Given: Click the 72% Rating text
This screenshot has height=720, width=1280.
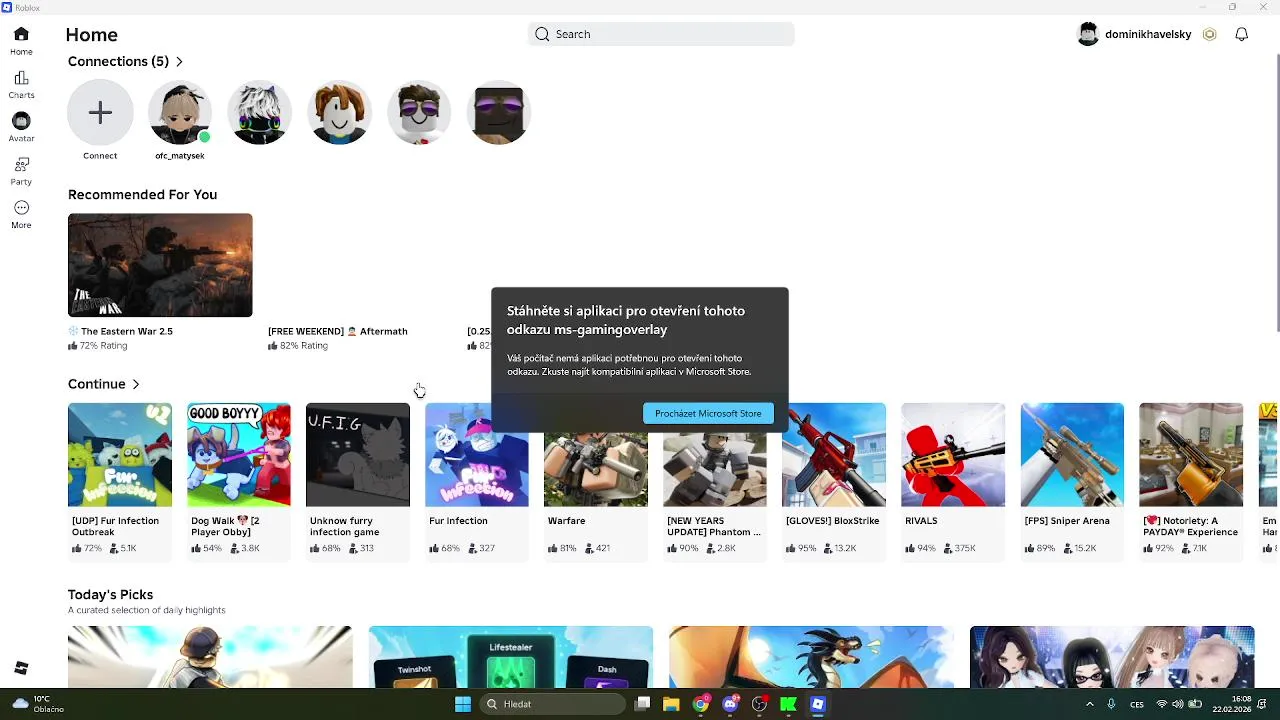Looking at the screenshot, I should point(104,345).
